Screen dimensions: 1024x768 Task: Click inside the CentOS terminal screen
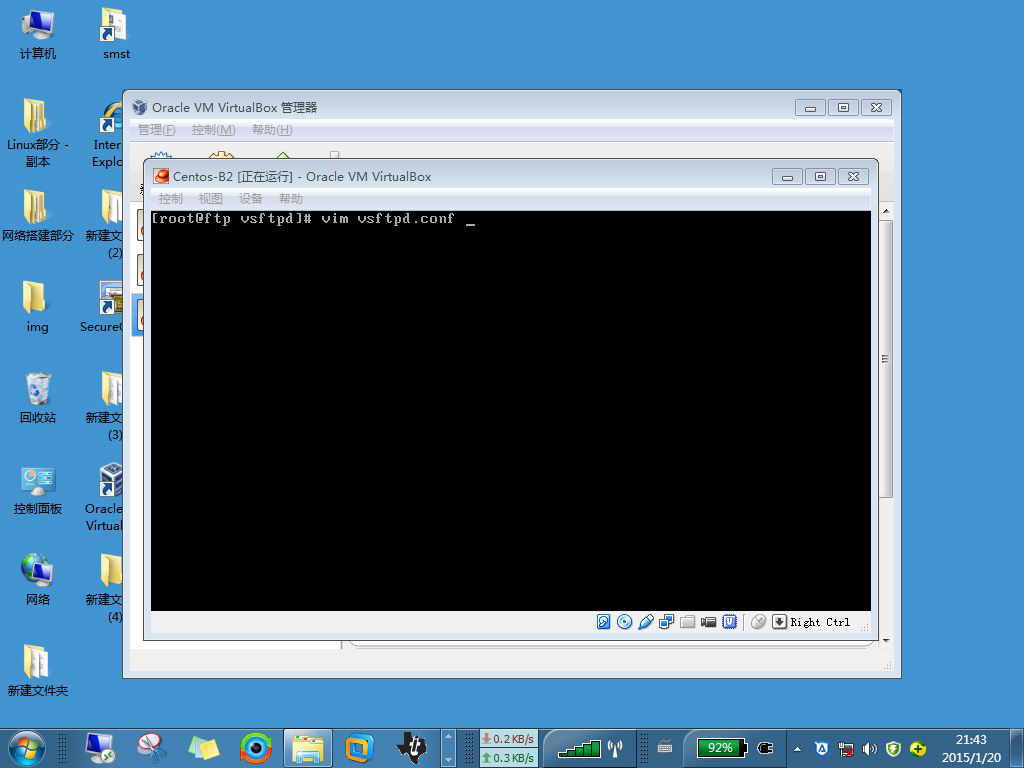click(x=511, y=411)
